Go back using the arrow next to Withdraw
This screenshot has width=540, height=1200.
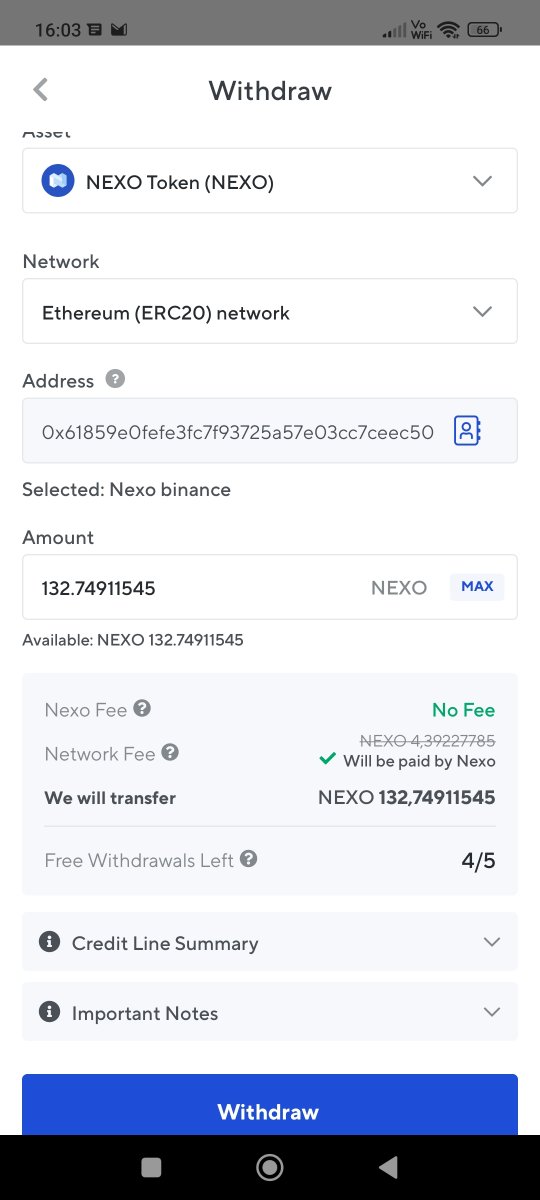[x=40, y=90]
